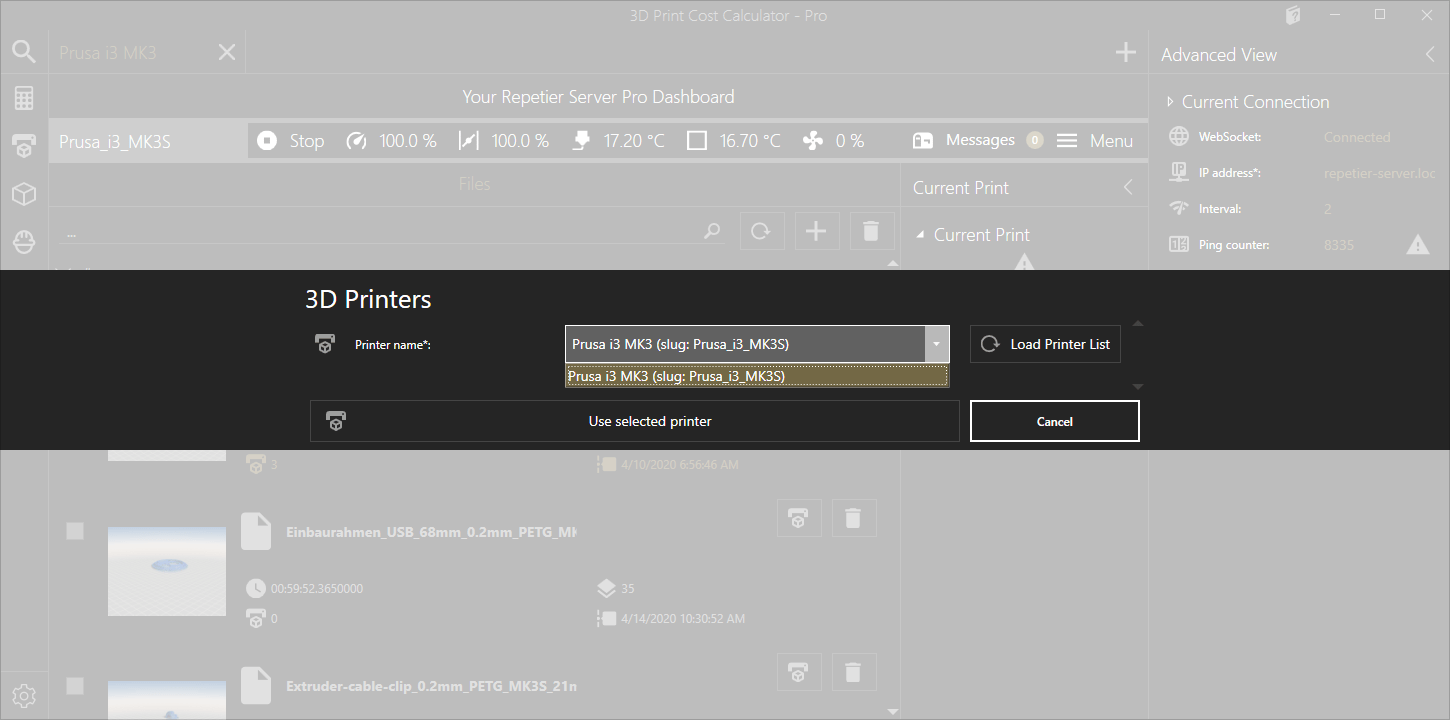Image resolution: width=1450 pixels, height=720 pixels.
Task: Clear the Prusa i3 MK3 search with X
Action: point(227,52)
